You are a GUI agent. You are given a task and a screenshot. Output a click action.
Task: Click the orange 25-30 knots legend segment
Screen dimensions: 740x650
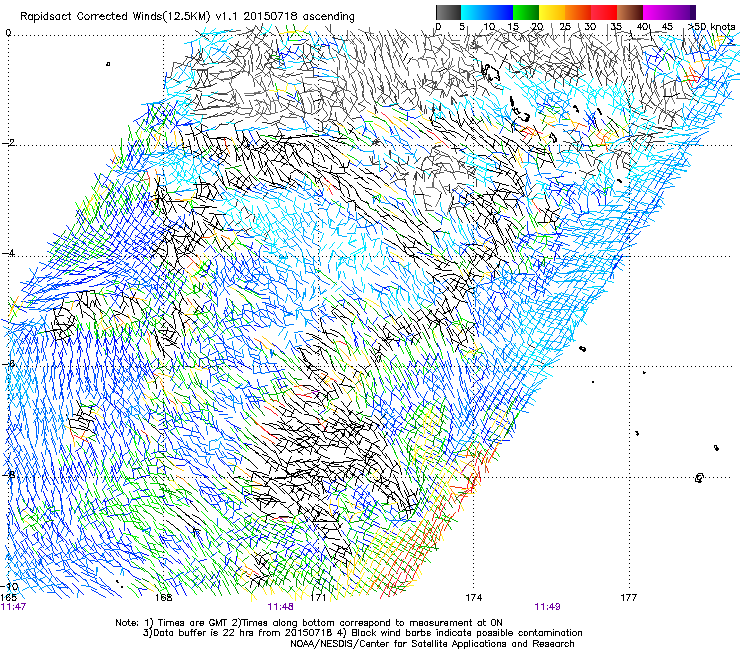[x=578, y=12]
